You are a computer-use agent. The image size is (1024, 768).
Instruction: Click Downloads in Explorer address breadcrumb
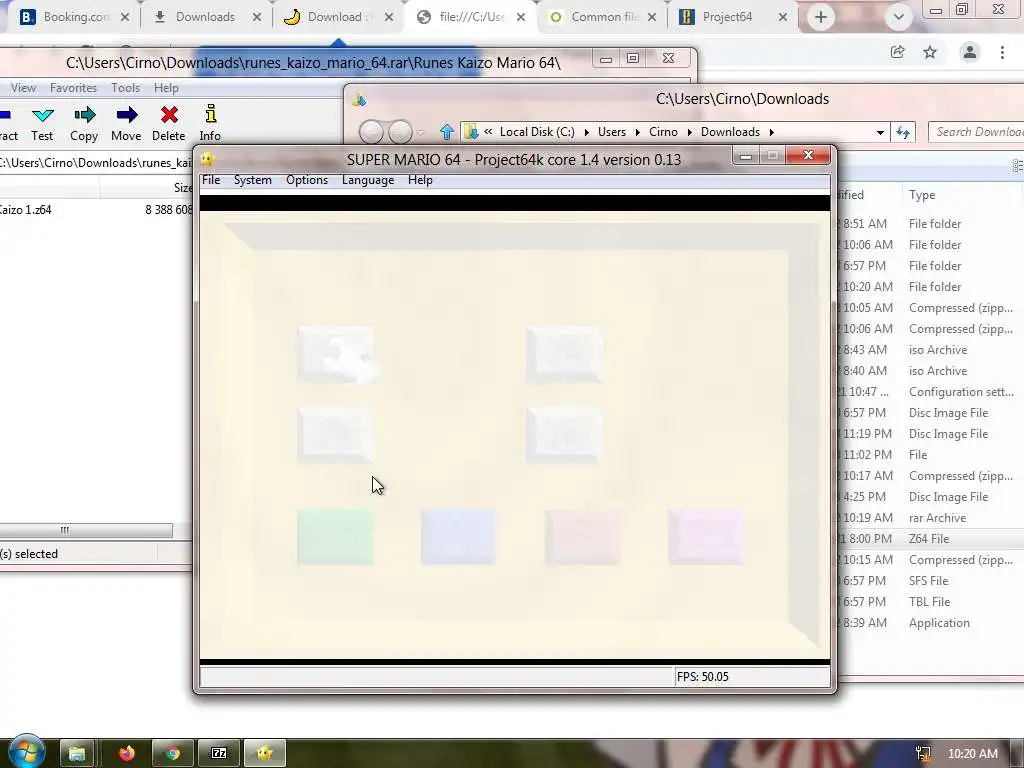pos(730,132)
